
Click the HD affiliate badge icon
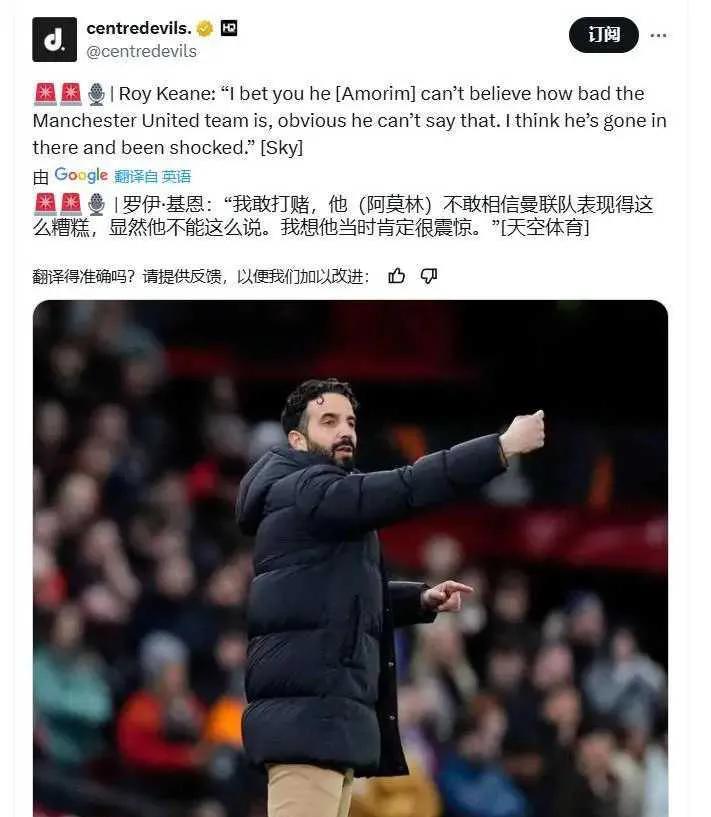point(229,28)
